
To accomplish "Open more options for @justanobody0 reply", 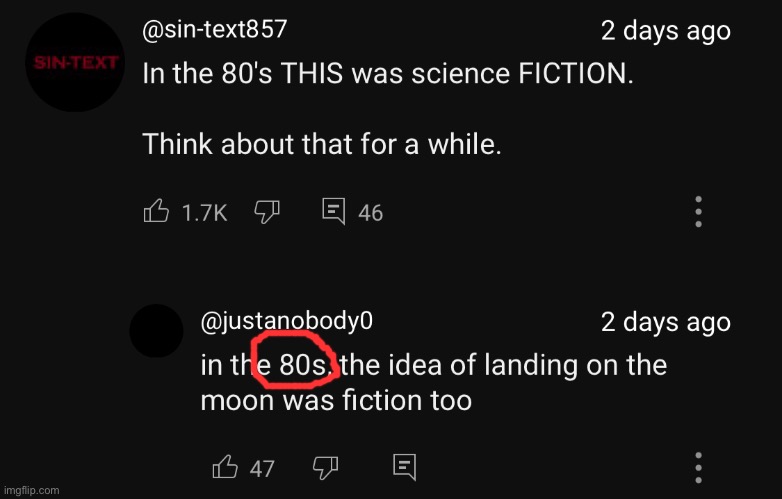I will pos(699,468).
